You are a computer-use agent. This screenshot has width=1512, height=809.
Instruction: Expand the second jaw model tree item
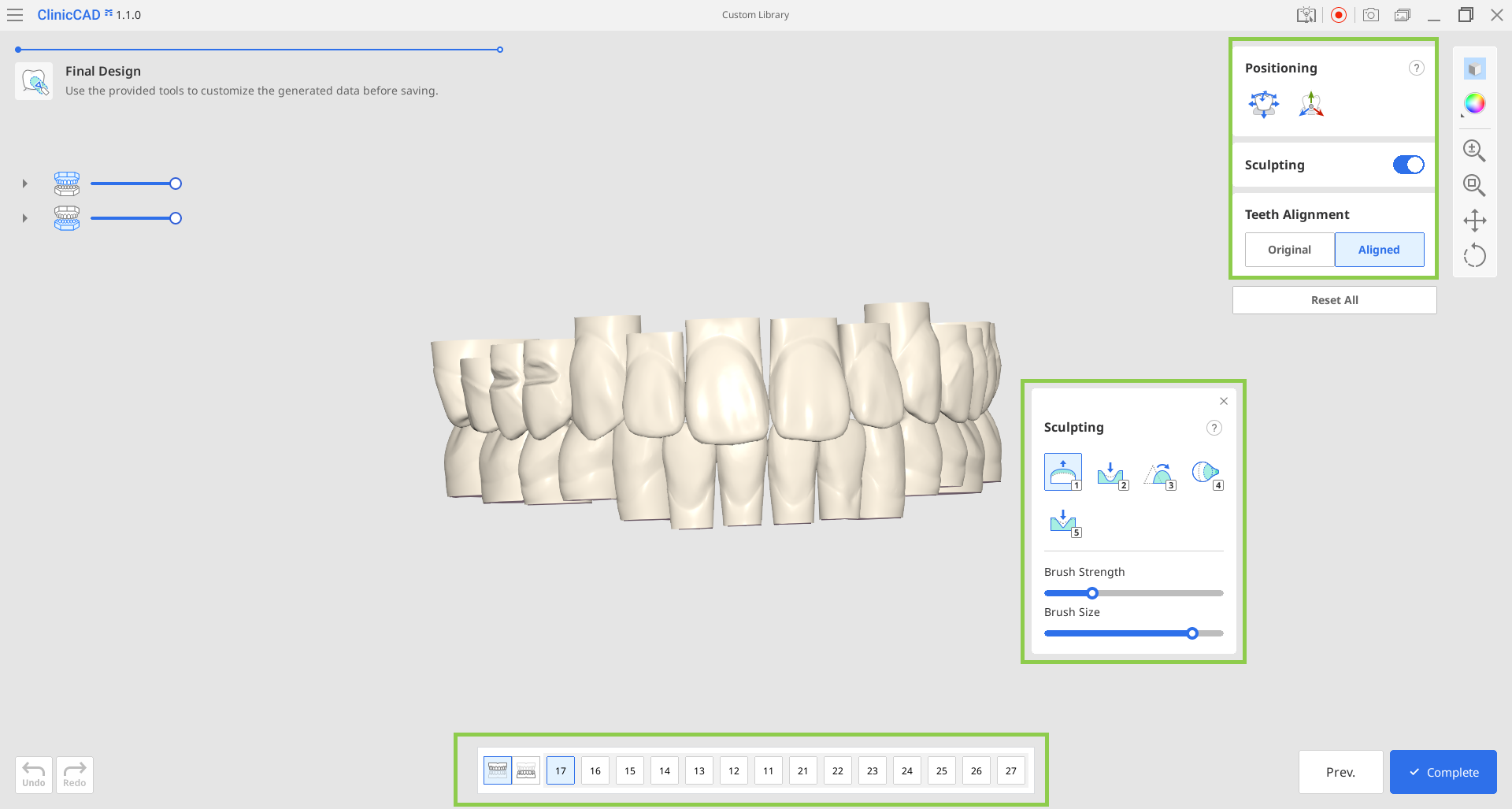24,218
